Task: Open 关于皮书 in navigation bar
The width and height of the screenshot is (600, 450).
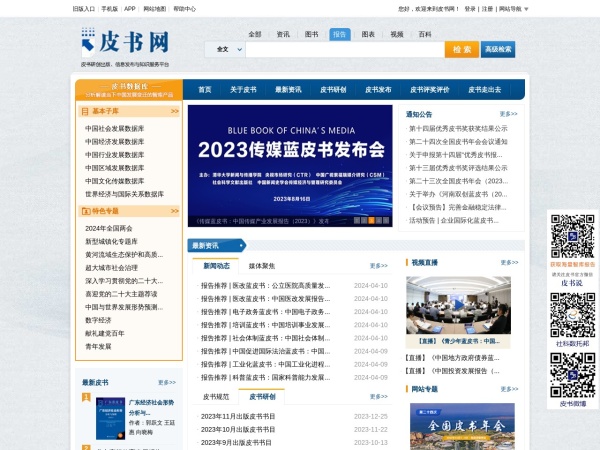Action: tap(243, 90)
